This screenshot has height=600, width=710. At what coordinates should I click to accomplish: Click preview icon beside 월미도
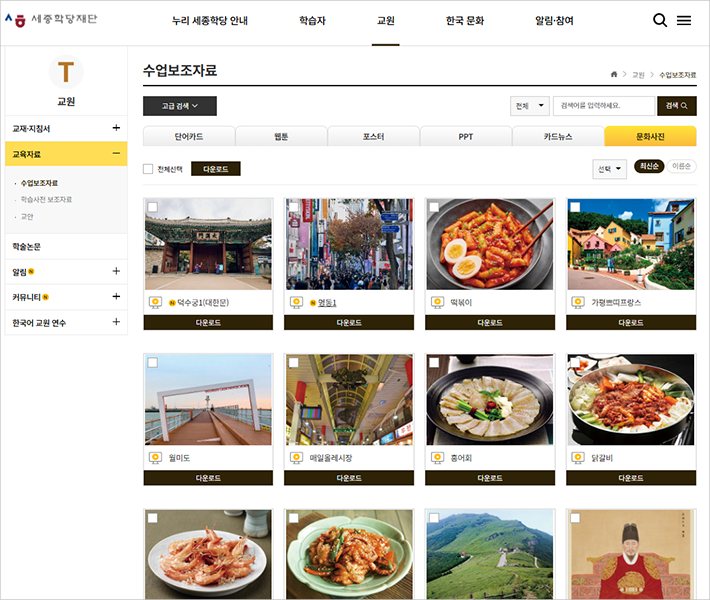point(155,458)
